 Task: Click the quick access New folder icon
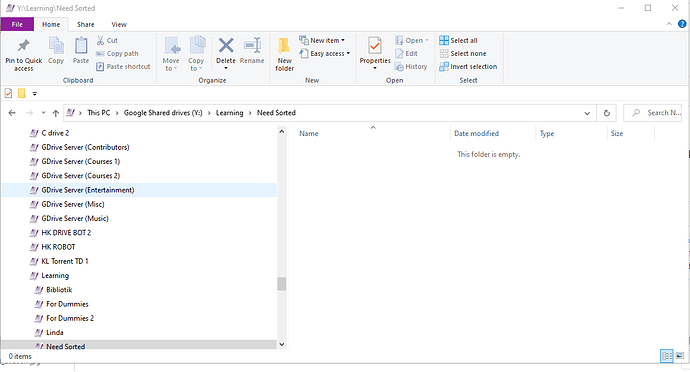tap(21, 93)
